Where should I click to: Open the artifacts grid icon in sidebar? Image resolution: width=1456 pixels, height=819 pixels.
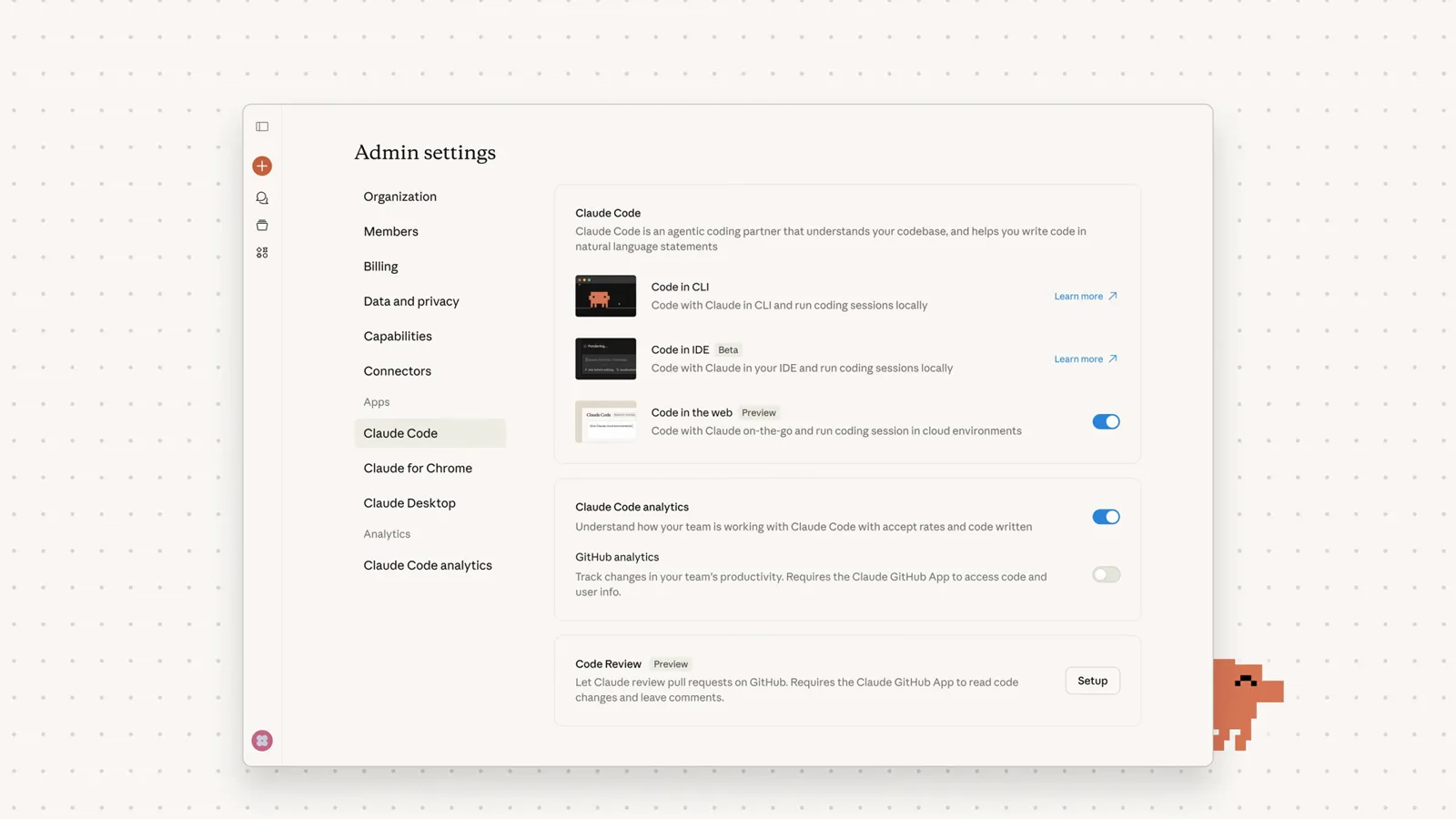(262, 253)
